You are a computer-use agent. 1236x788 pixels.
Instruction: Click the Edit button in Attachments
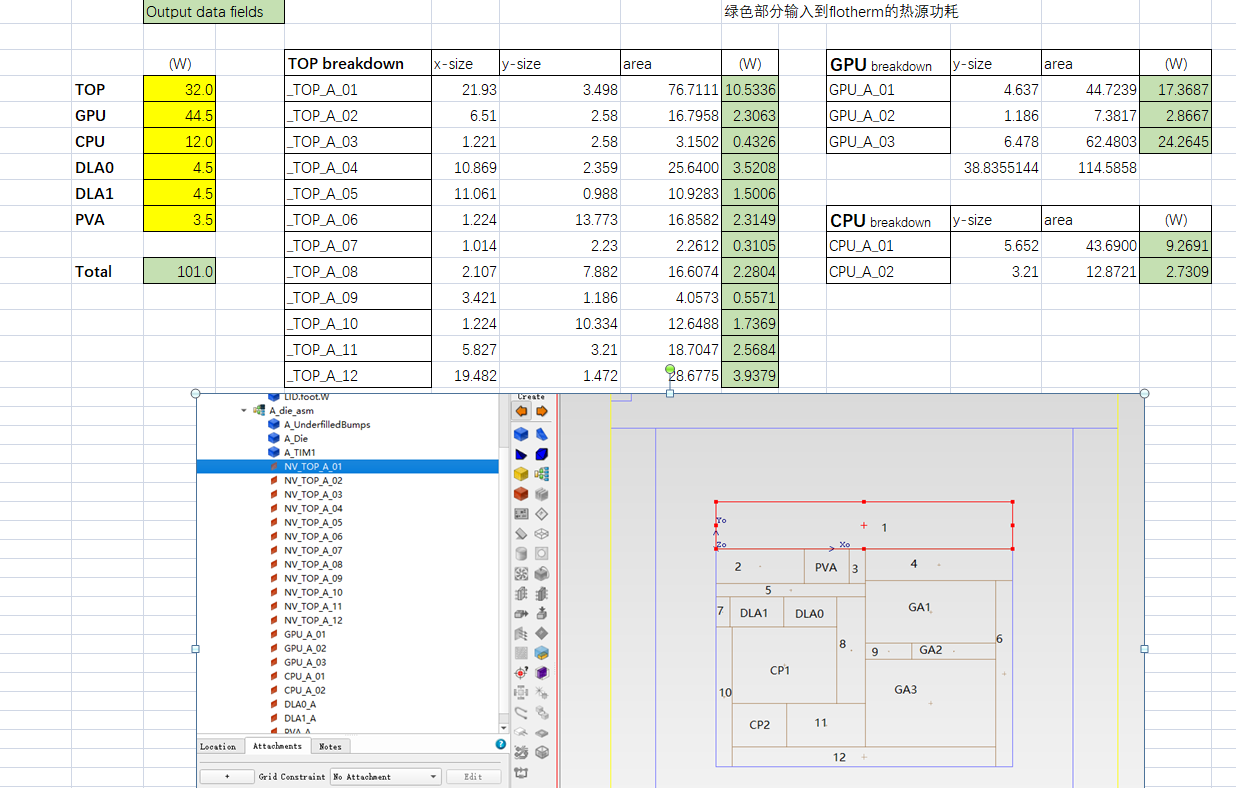coord(473,776)
